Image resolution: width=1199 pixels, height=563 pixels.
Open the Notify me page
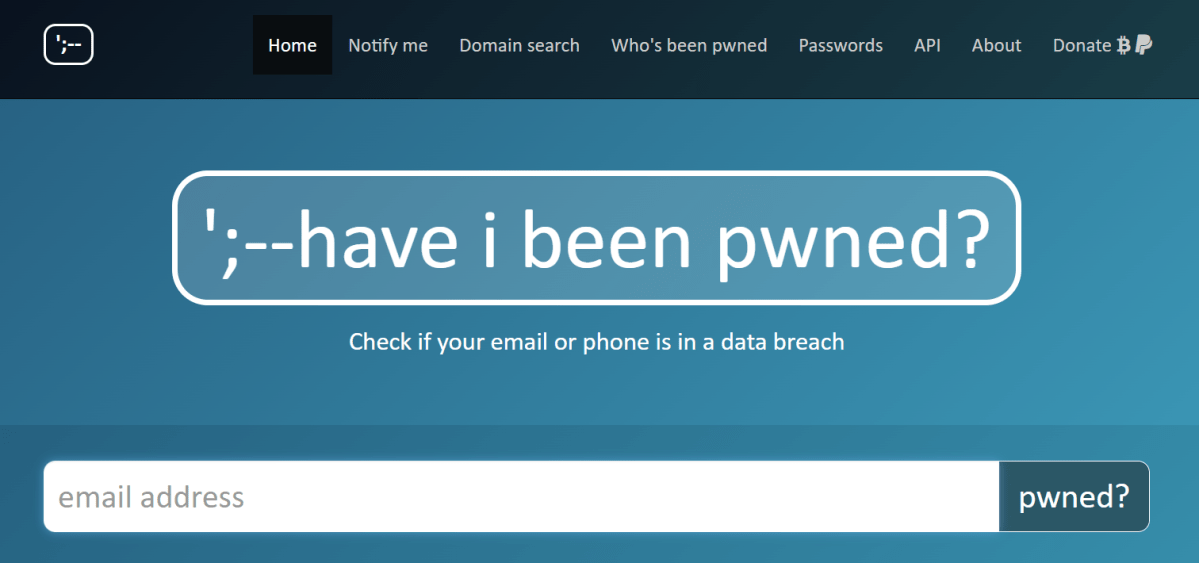point(388,45)
